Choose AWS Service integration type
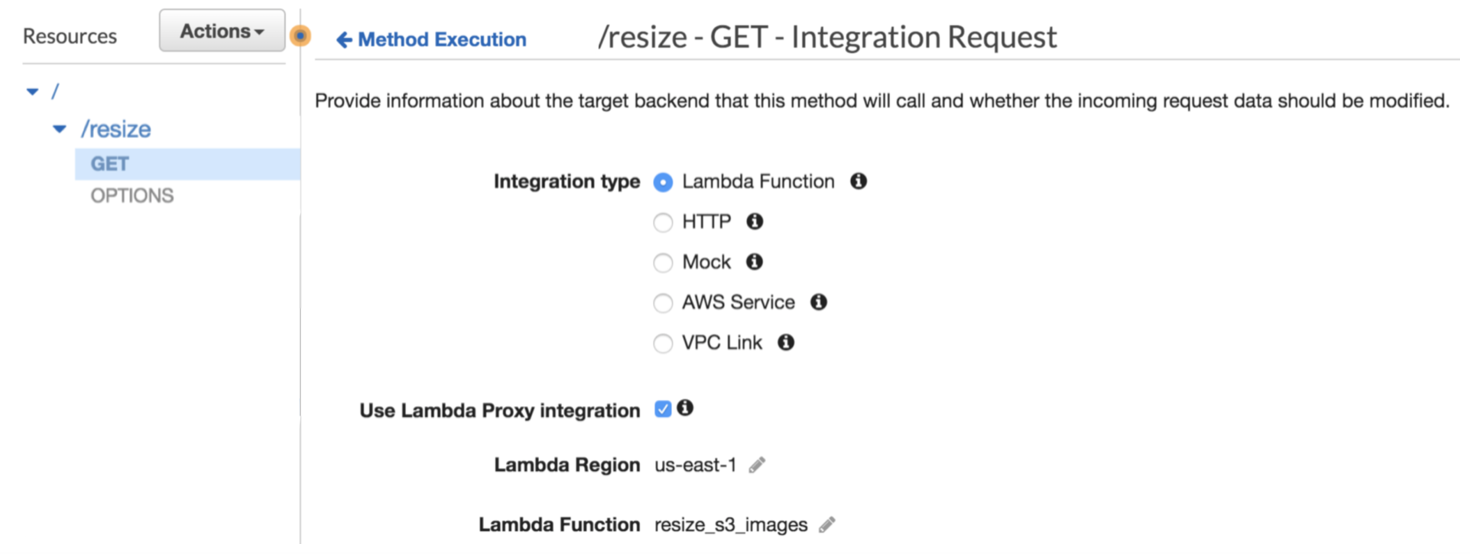The height and width of the screenshot is (554, 1470). 663,303
